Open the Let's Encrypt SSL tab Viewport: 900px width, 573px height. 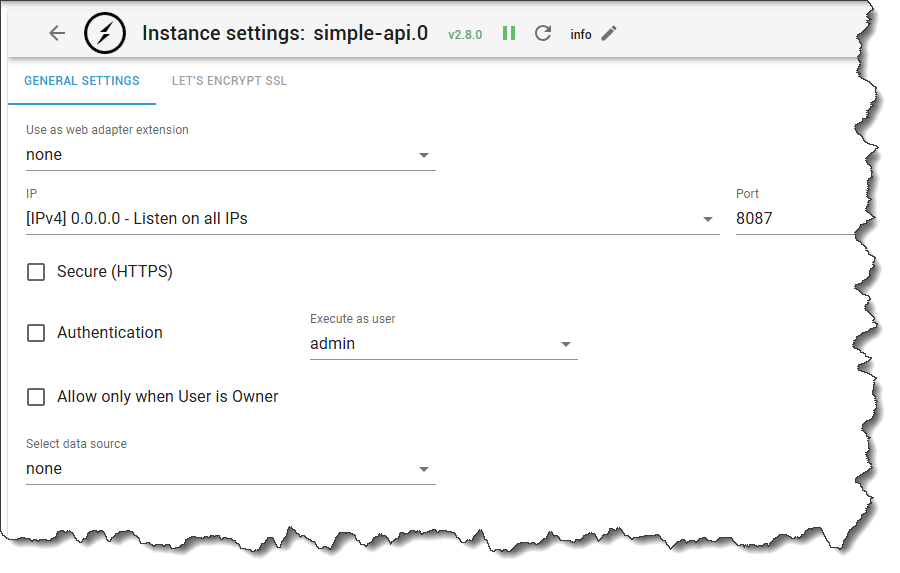[229, 81]
